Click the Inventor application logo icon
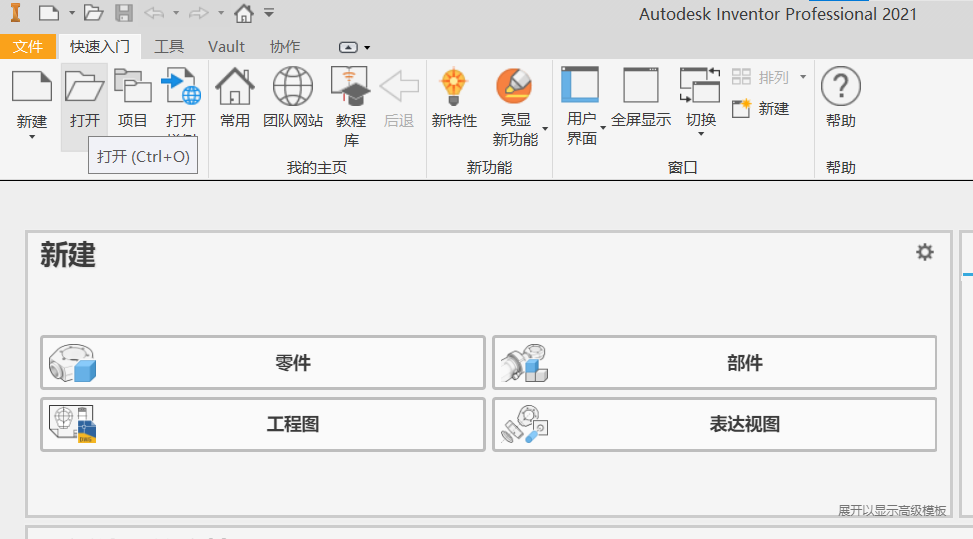Viewport: 973px width, 539px height. click(x=15, y=12)
